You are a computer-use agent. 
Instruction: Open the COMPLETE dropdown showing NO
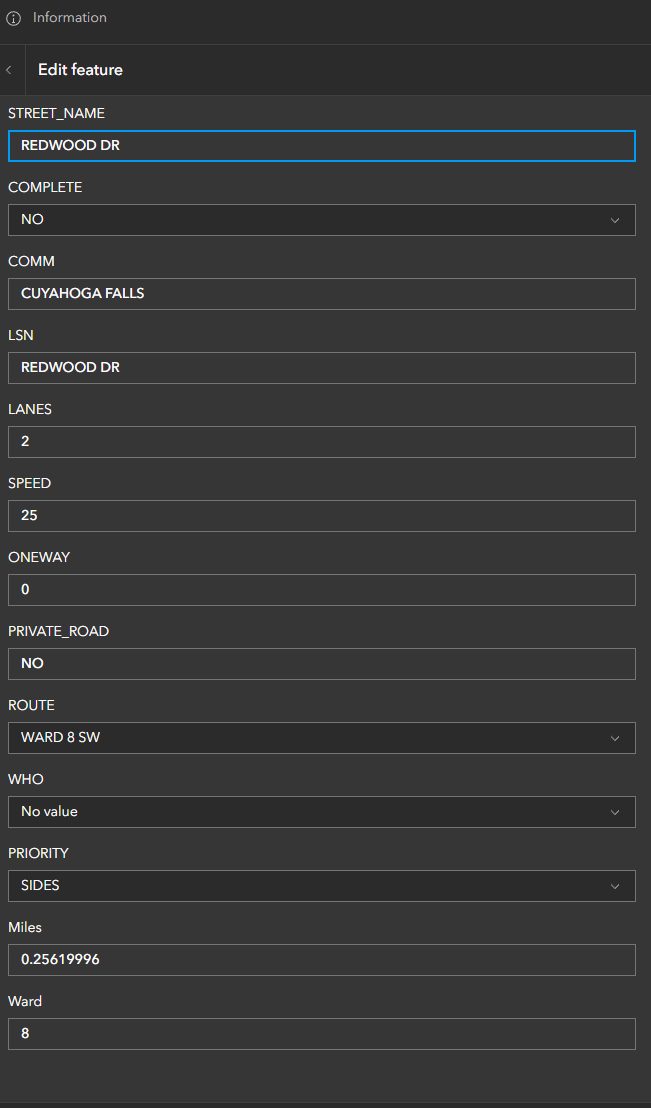[322, 220]
